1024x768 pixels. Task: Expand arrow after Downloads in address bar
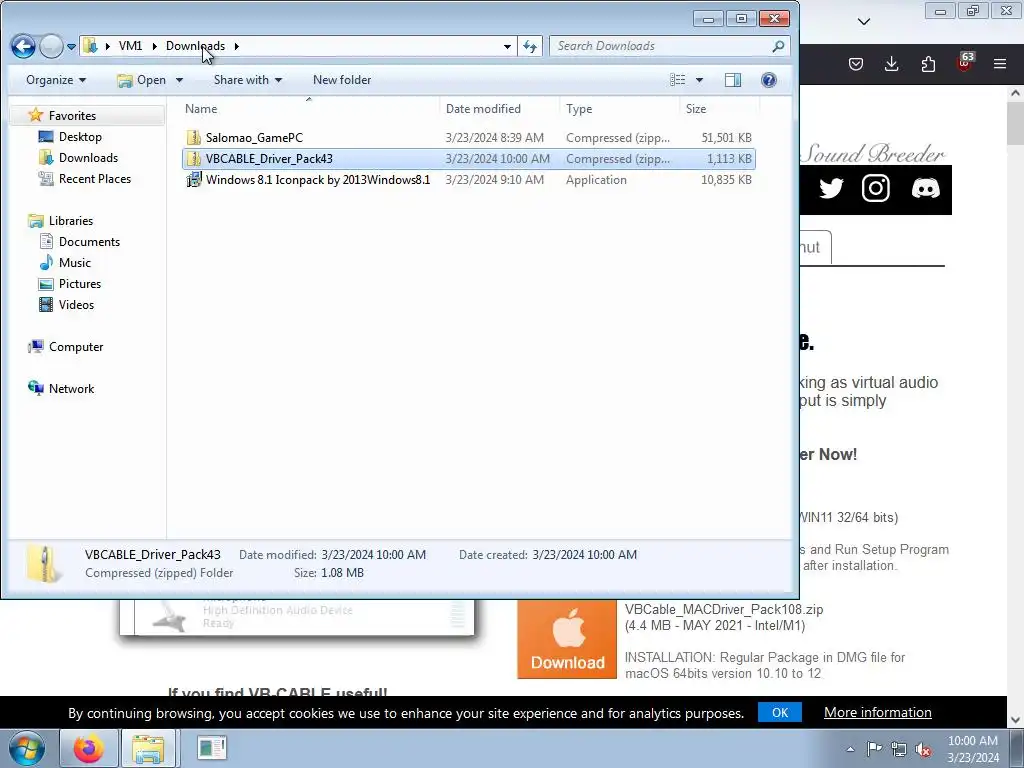(x=236, y=46)
